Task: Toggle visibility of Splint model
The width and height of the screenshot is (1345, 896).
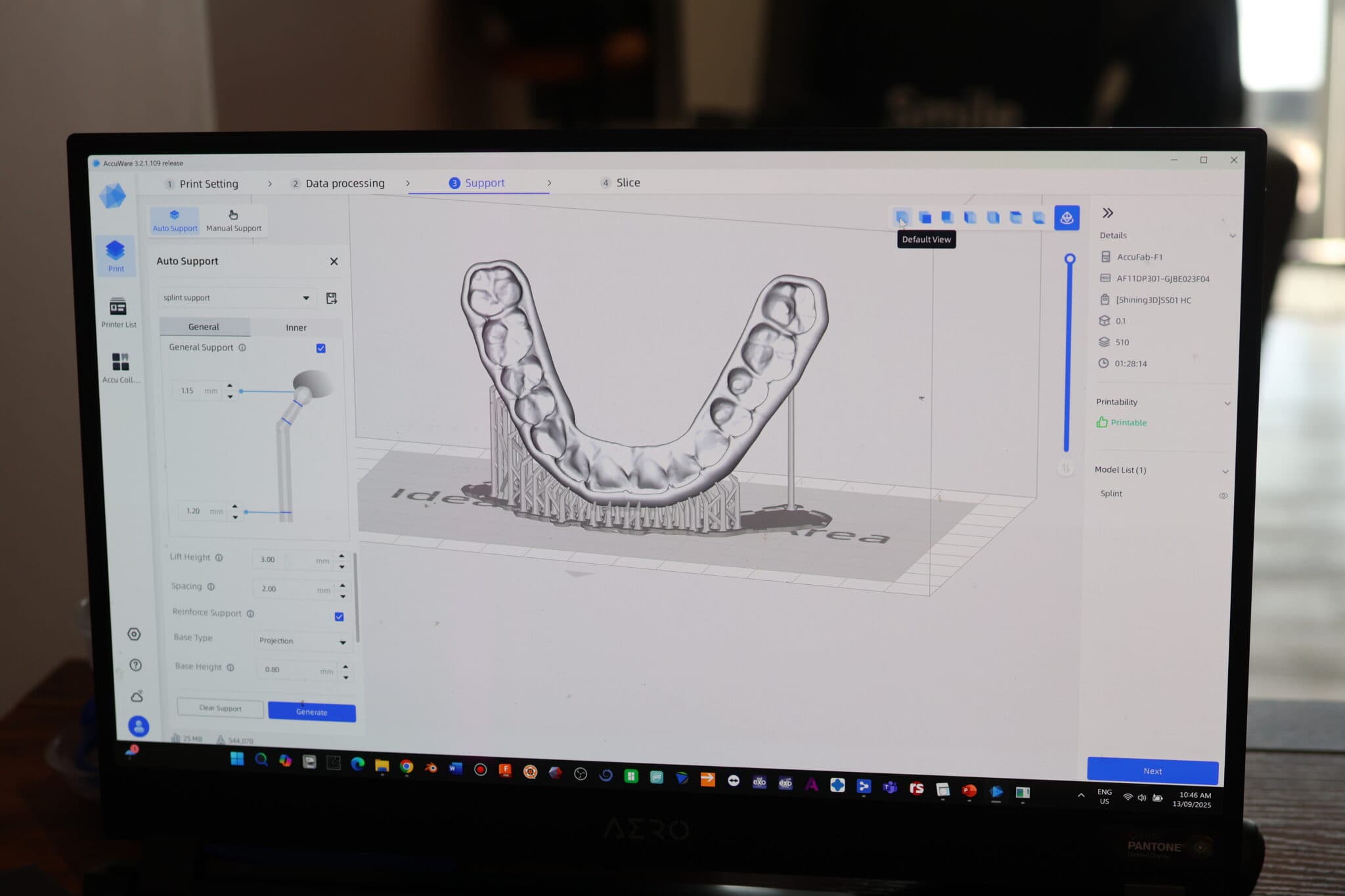Action: click(1223, 496)
